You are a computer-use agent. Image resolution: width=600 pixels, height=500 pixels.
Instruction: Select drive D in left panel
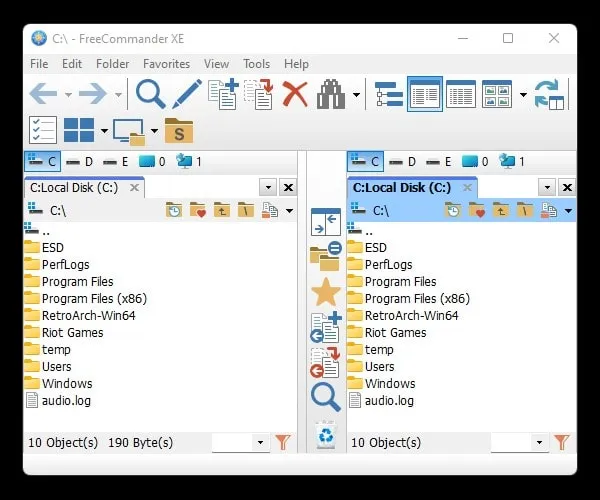[80, 162]
